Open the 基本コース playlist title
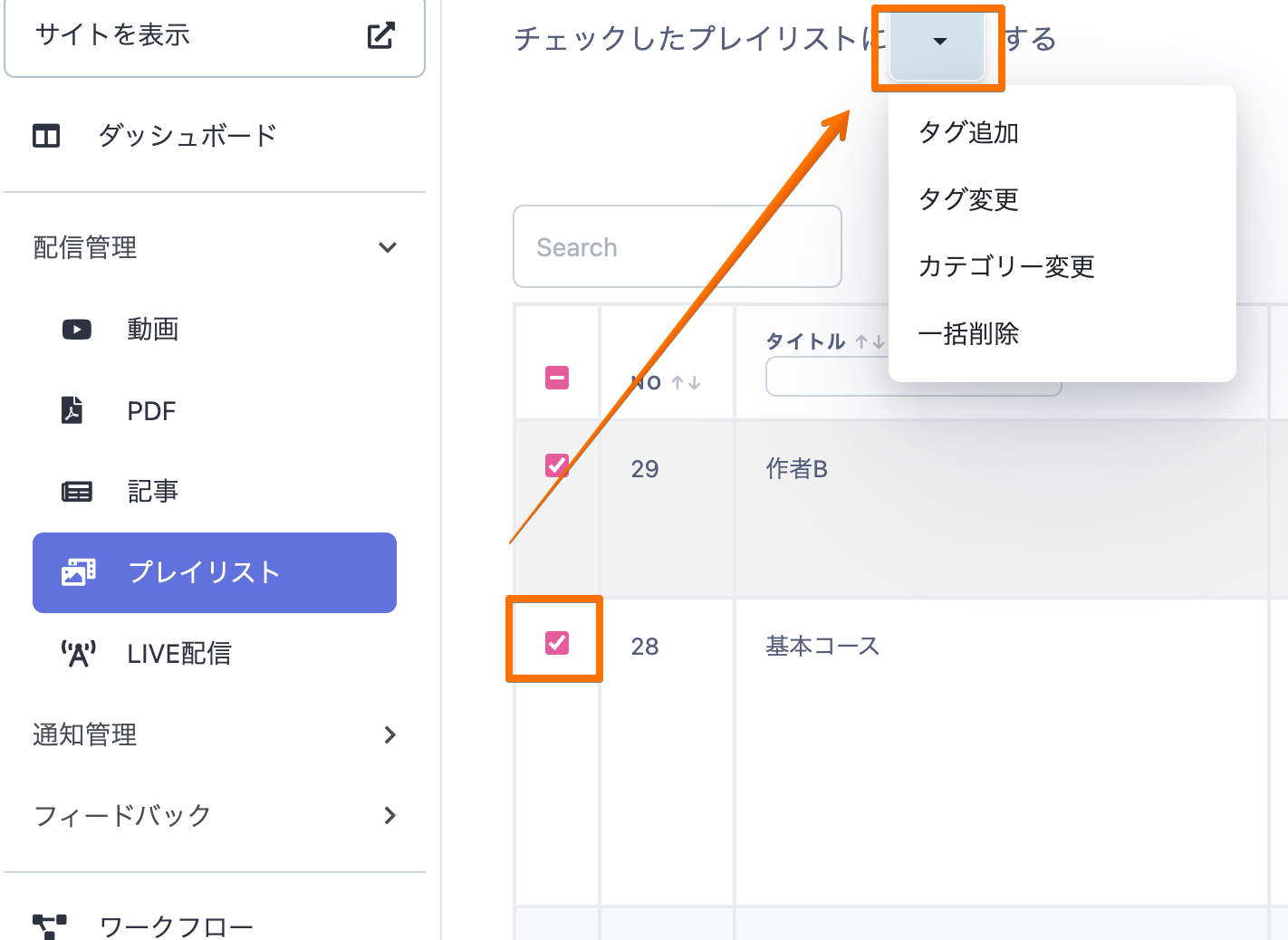 [822, 646]
